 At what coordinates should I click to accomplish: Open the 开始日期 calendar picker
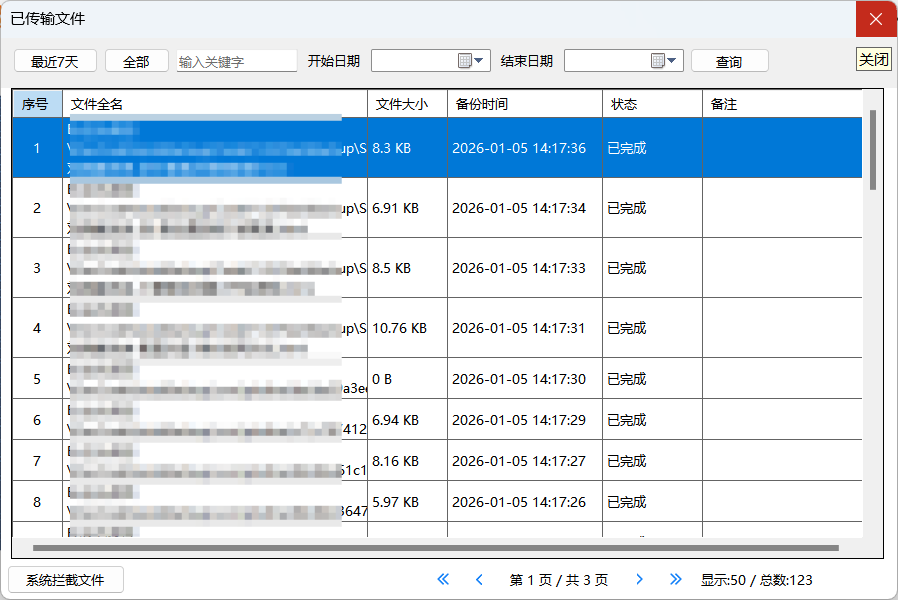click(x=465, y=61)
